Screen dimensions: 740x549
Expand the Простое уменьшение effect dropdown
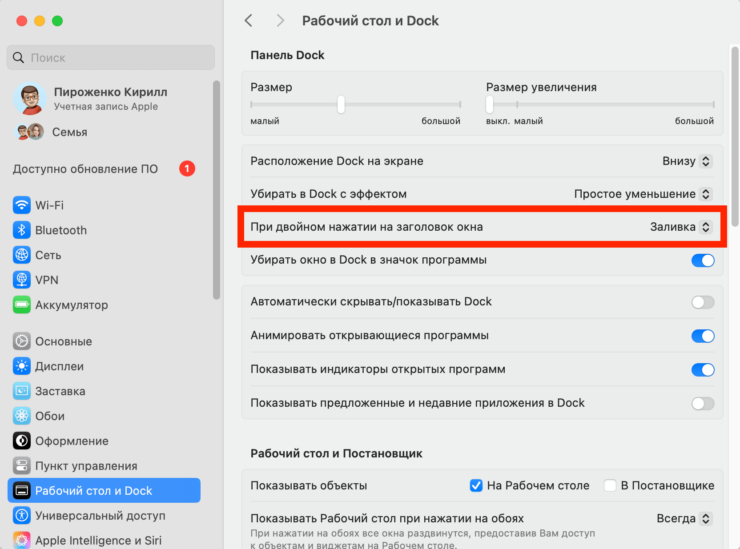coord(643,194)
